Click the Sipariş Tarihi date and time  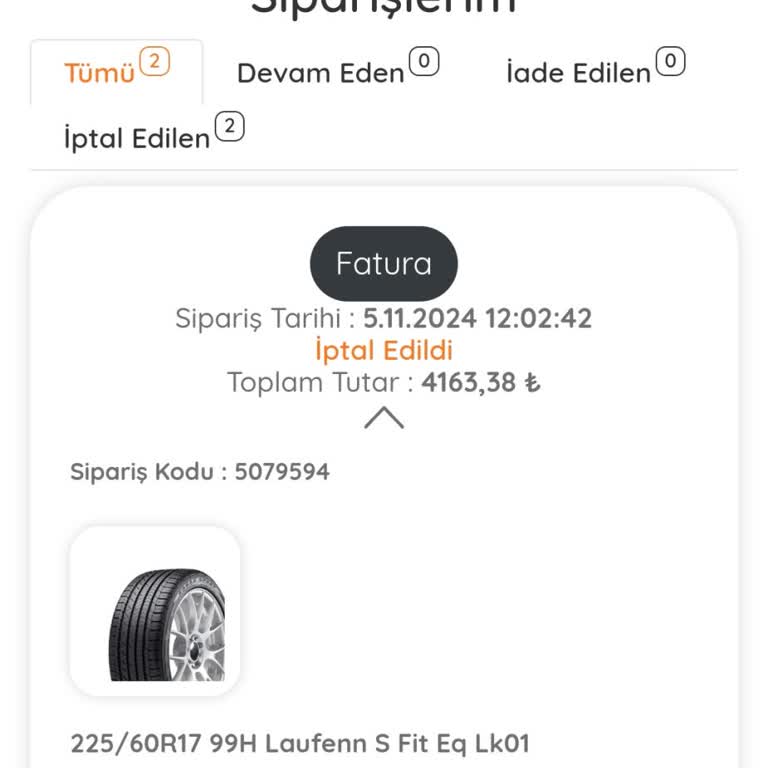pos(477,319)
